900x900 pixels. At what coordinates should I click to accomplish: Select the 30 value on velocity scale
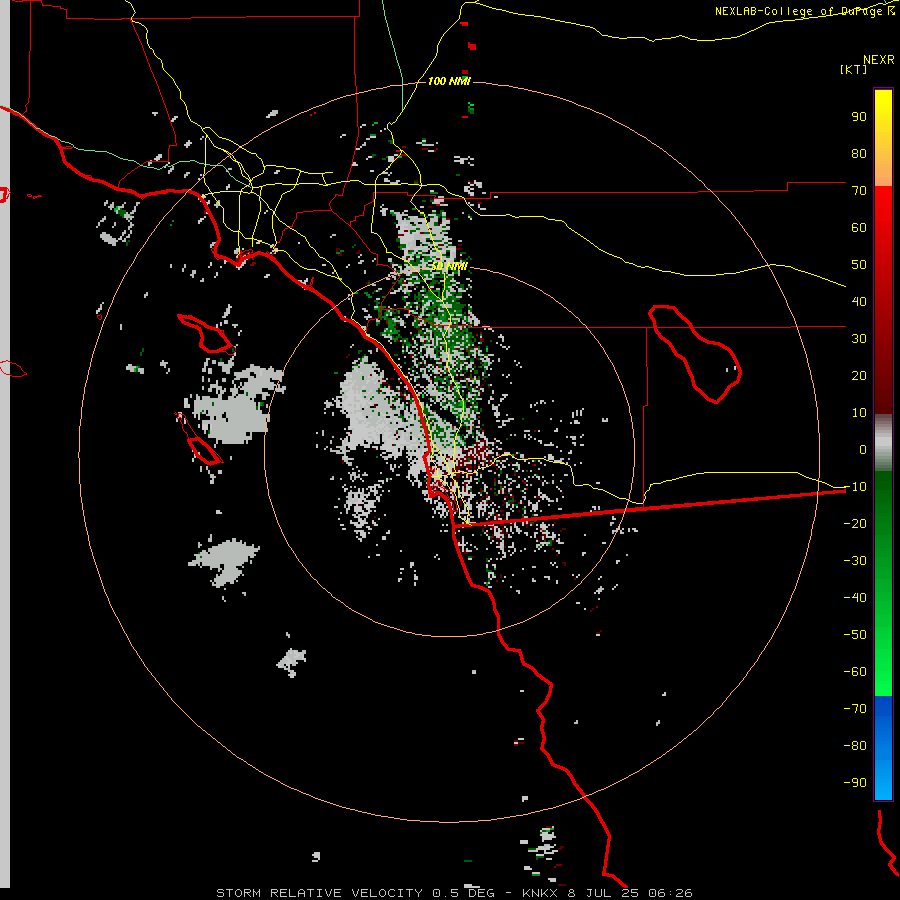click(x=859, y=339)
